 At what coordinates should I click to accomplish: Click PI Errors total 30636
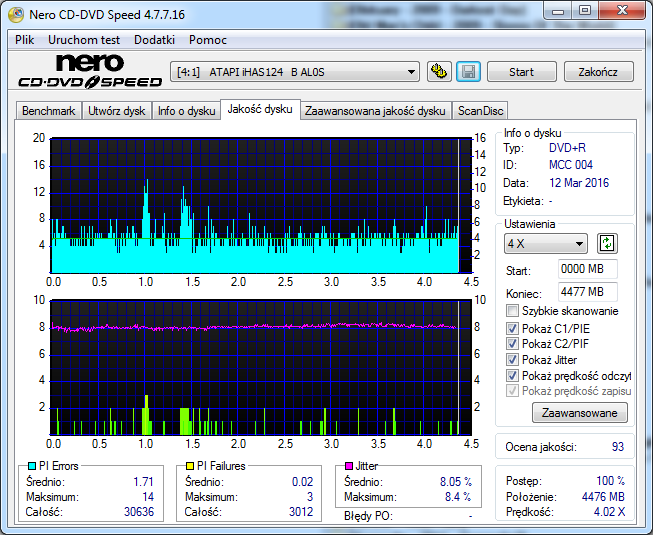pos(139,512)
